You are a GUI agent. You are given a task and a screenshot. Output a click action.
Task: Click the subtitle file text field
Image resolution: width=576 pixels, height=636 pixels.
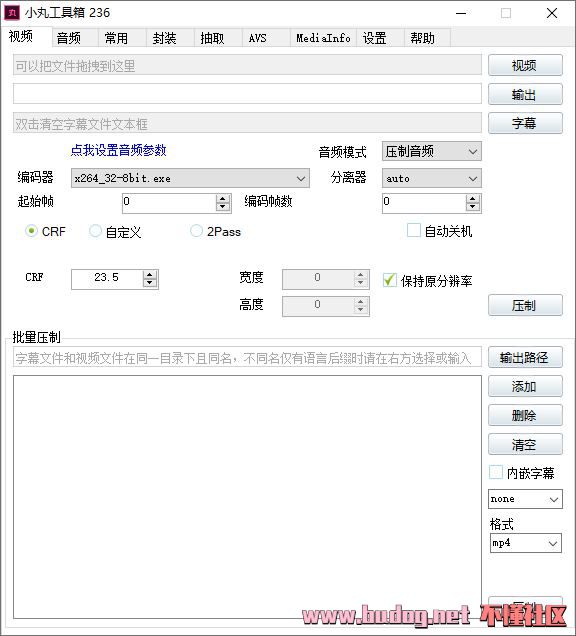point(247,123)
